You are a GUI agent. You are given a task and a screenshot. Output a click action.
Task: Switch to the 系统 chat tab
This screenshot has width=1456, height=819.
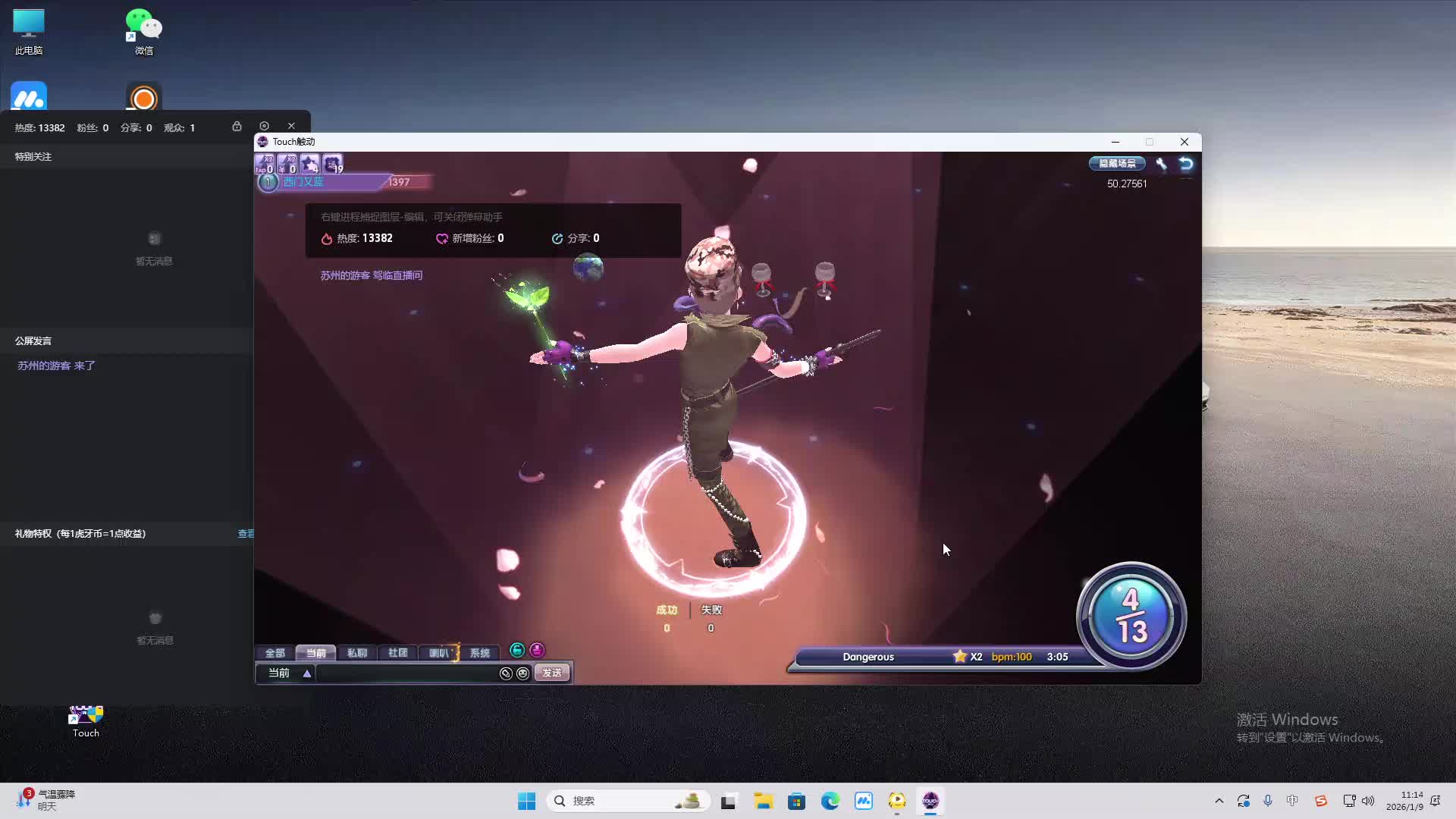pos(479,653)
